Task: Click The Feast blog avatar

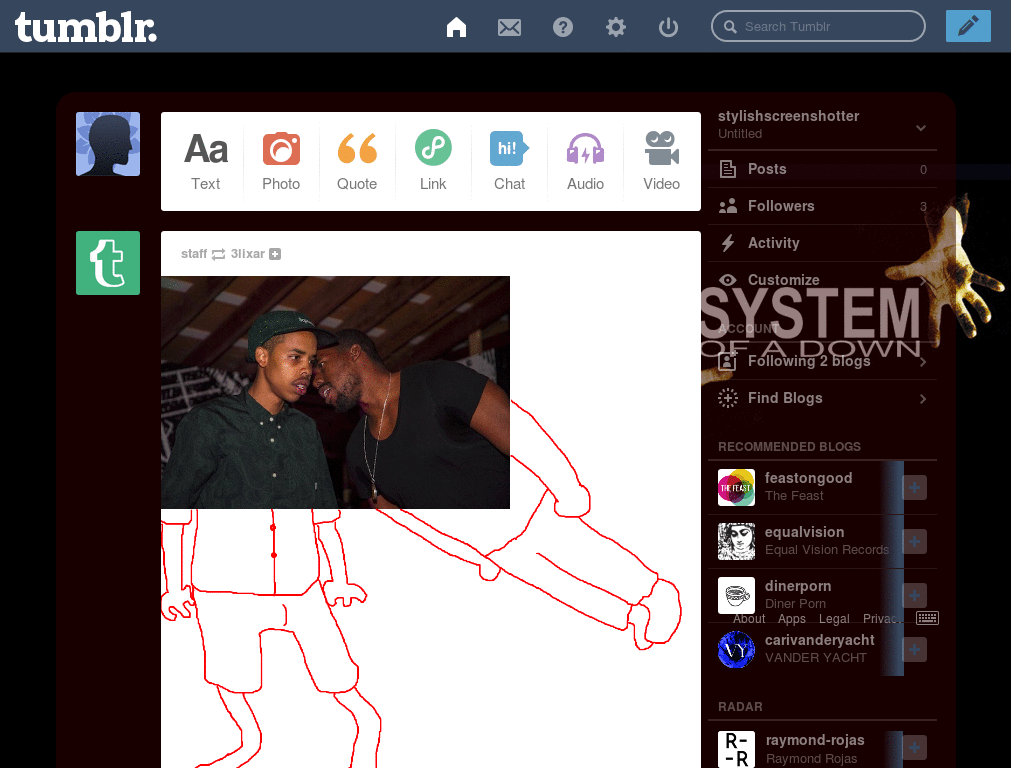Action: point(736,487)
